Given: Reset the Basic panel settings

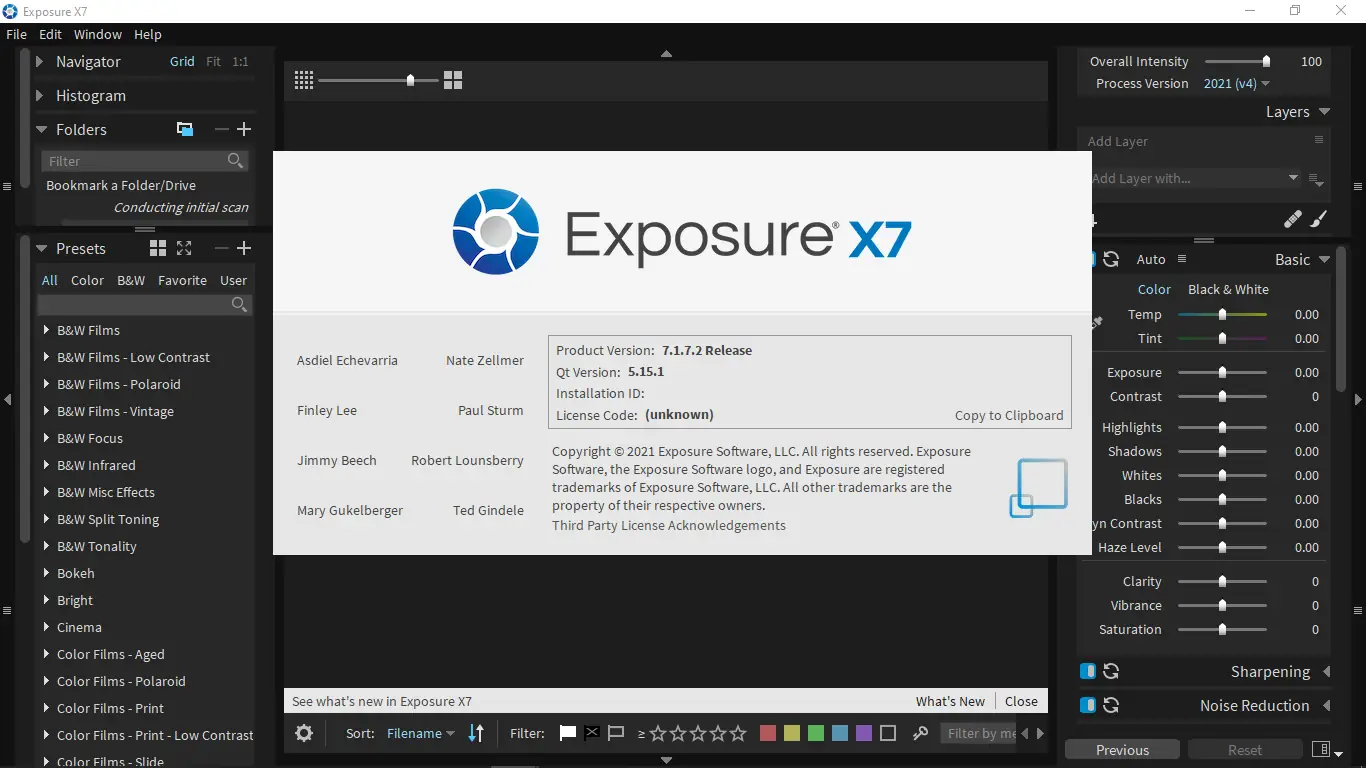Looking at the screenshot, I should pyautogui.click(x=1111, y=259).
